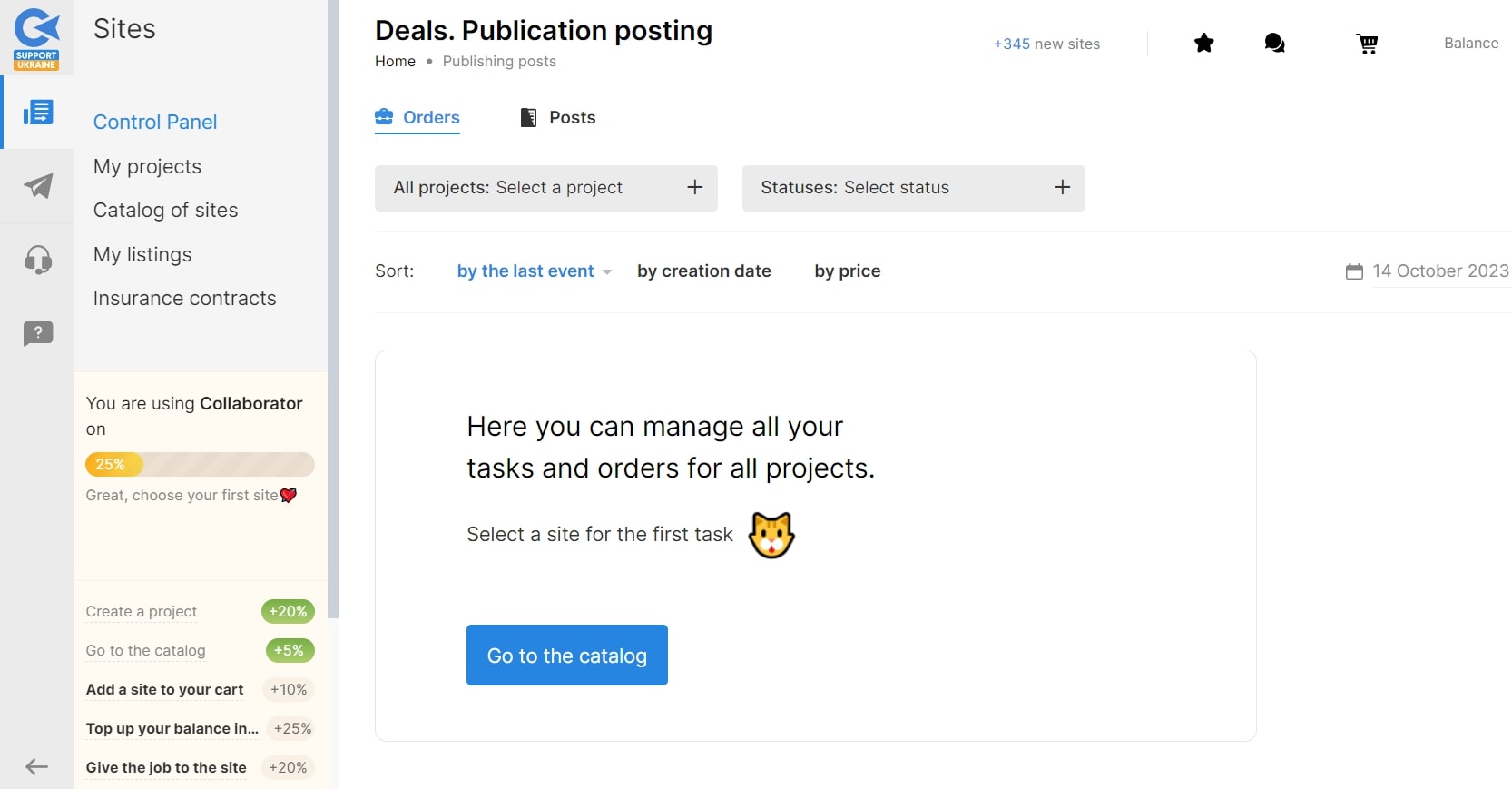Open the favorites star icon
This screenshot has height=789, width=1512.
(1203, 43)
